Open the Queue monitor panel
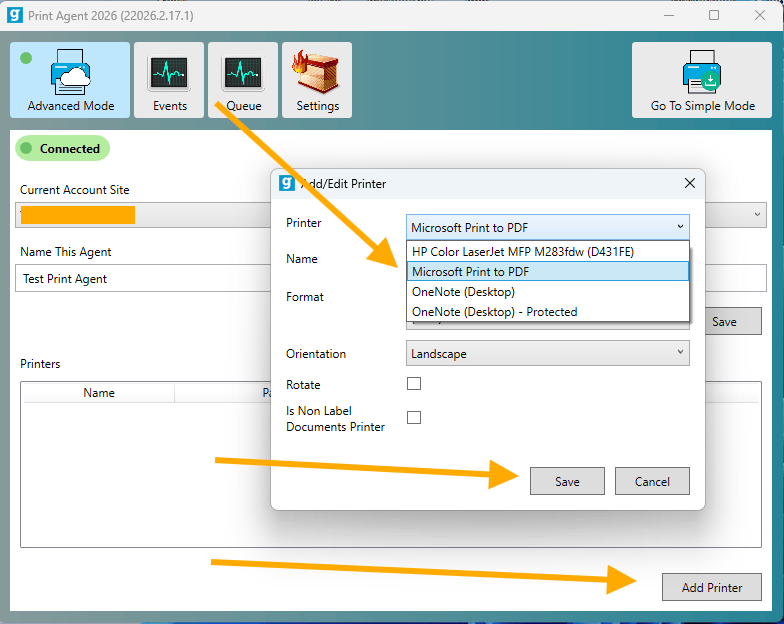Viewport: 784px width, 624px height. coord(243,80)
